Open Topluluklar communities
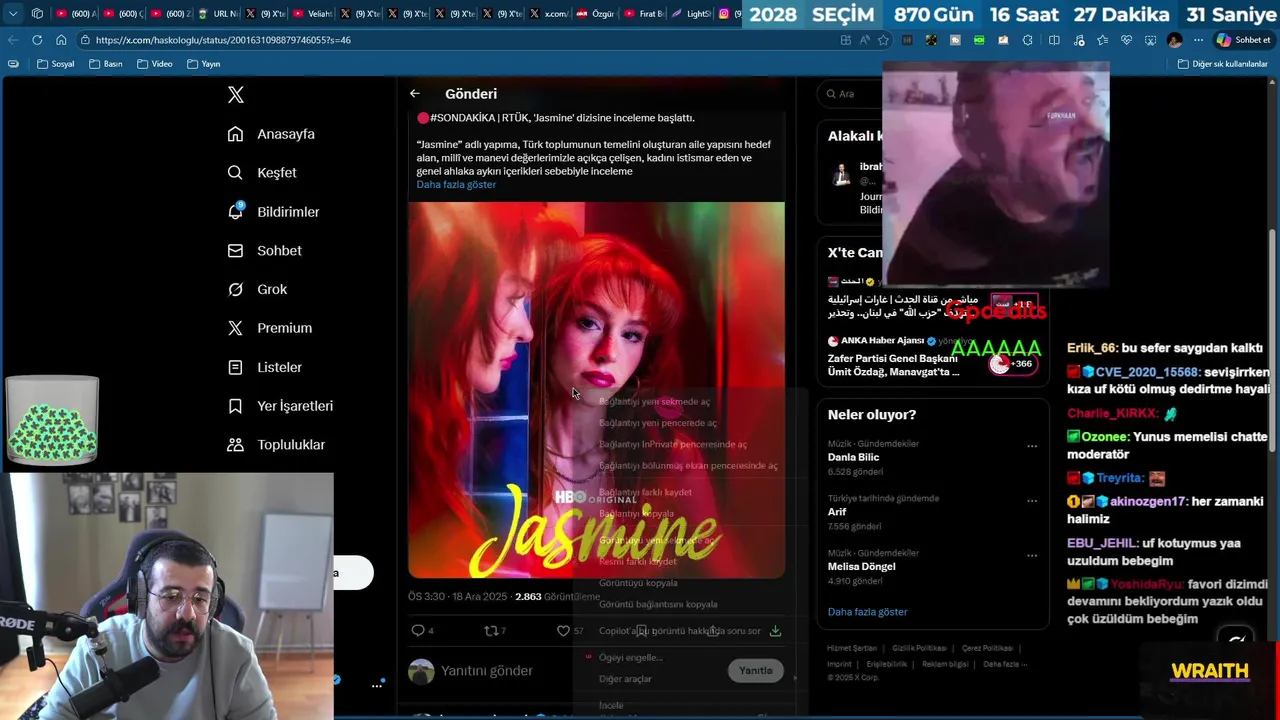Viewport: 1280px width, 720px height. (277, 445)
